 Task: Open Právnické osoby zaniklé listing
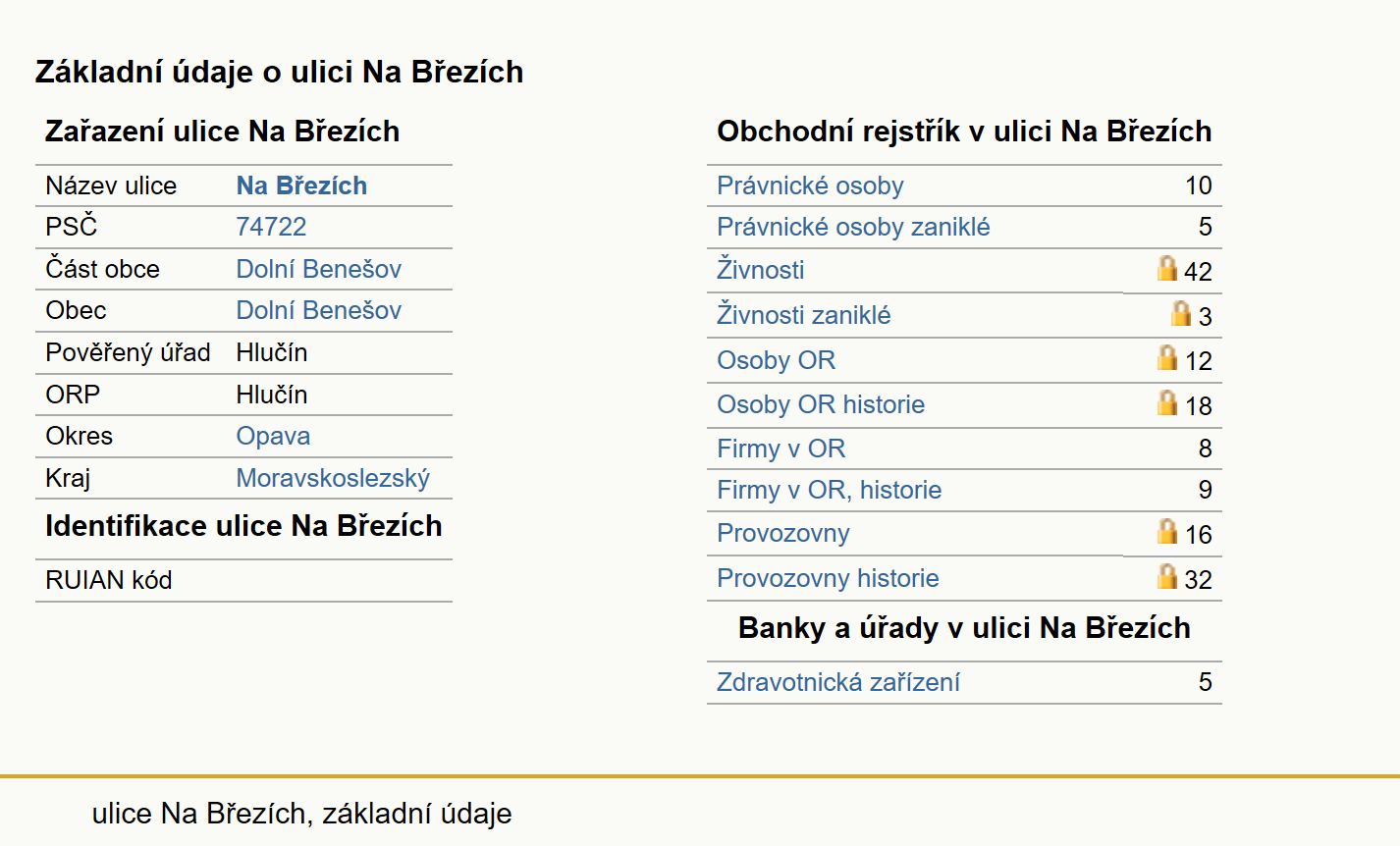853,227
